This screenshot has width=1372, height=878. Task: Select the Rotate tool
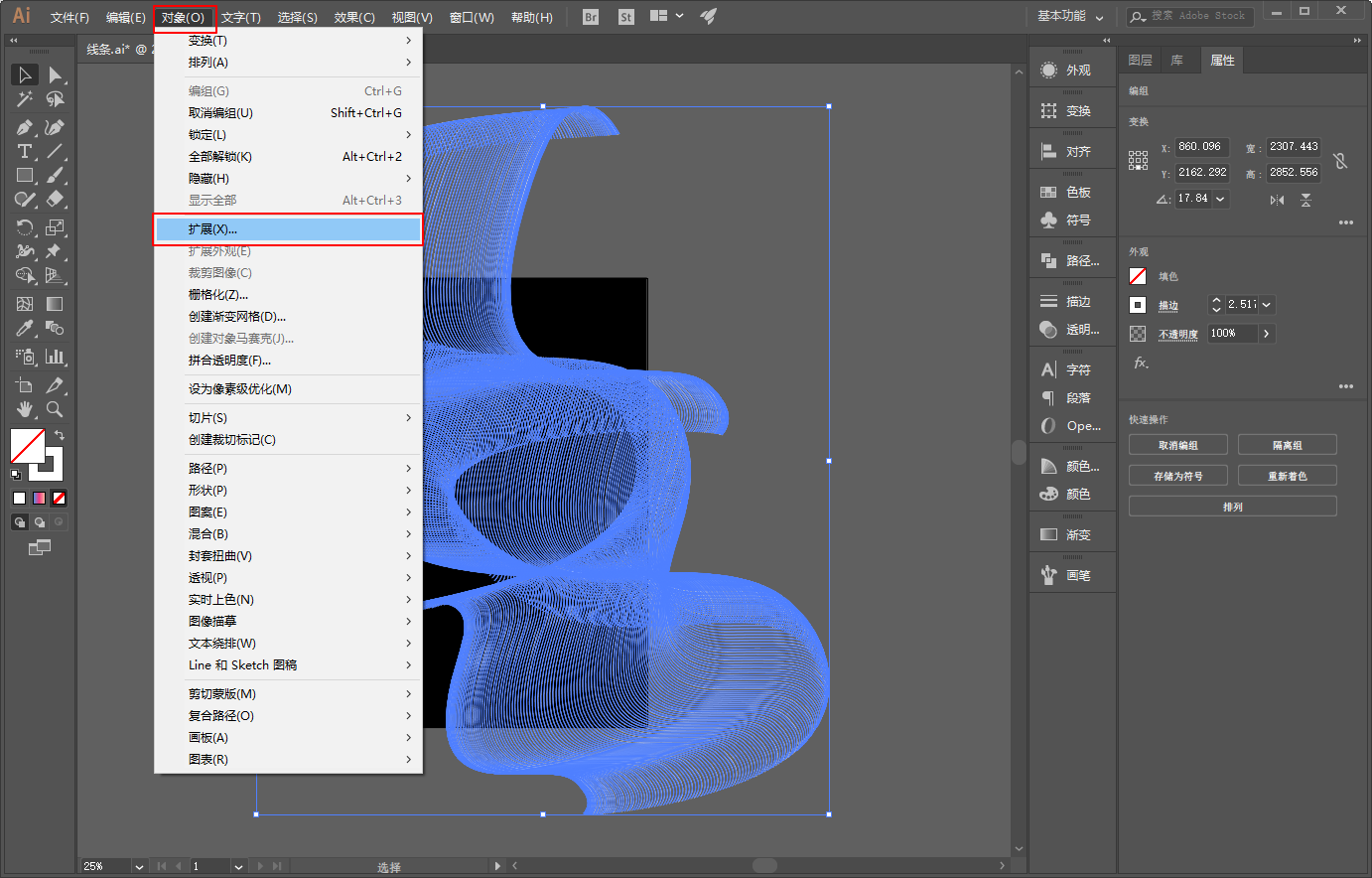[x=25, y=227]
